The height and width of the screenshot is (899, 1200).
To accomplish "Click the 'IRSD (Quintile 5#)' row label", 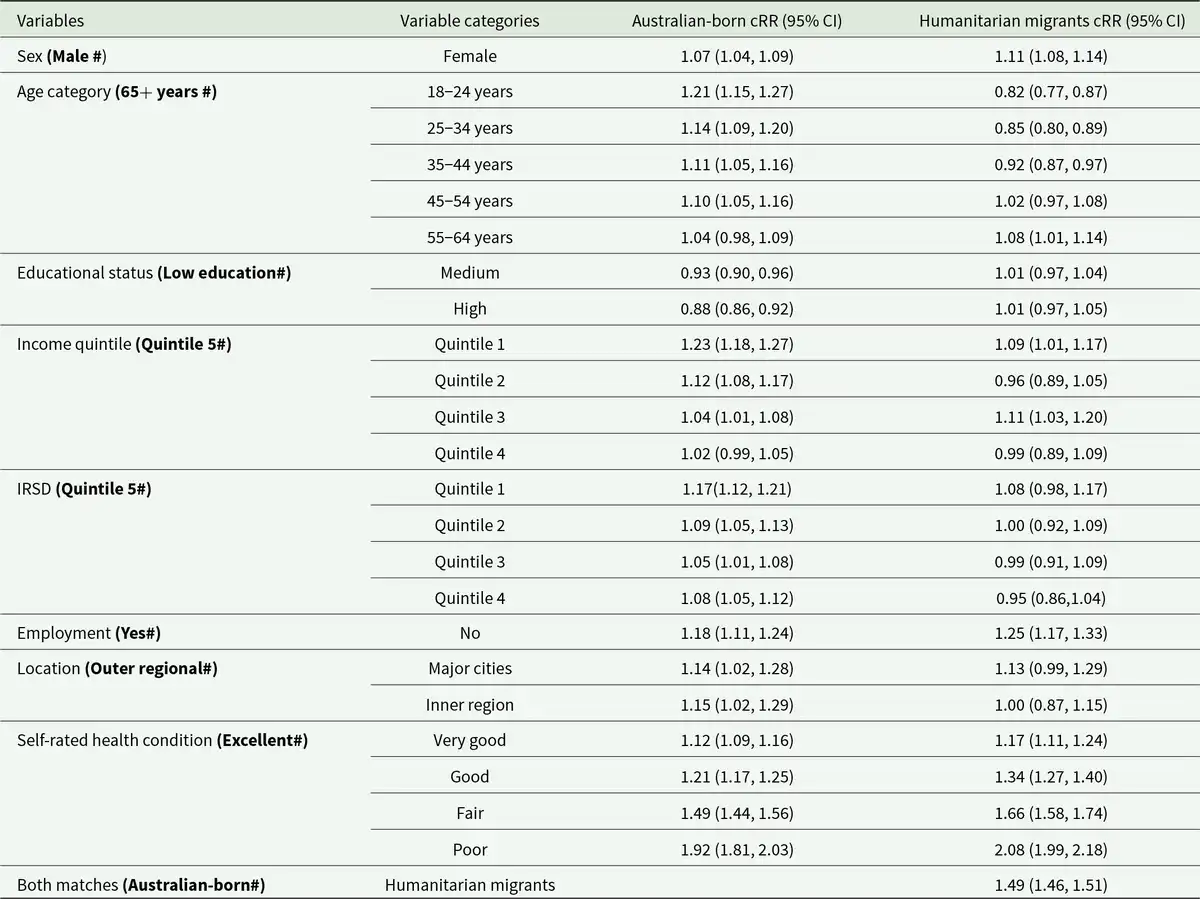I will 84,489.
